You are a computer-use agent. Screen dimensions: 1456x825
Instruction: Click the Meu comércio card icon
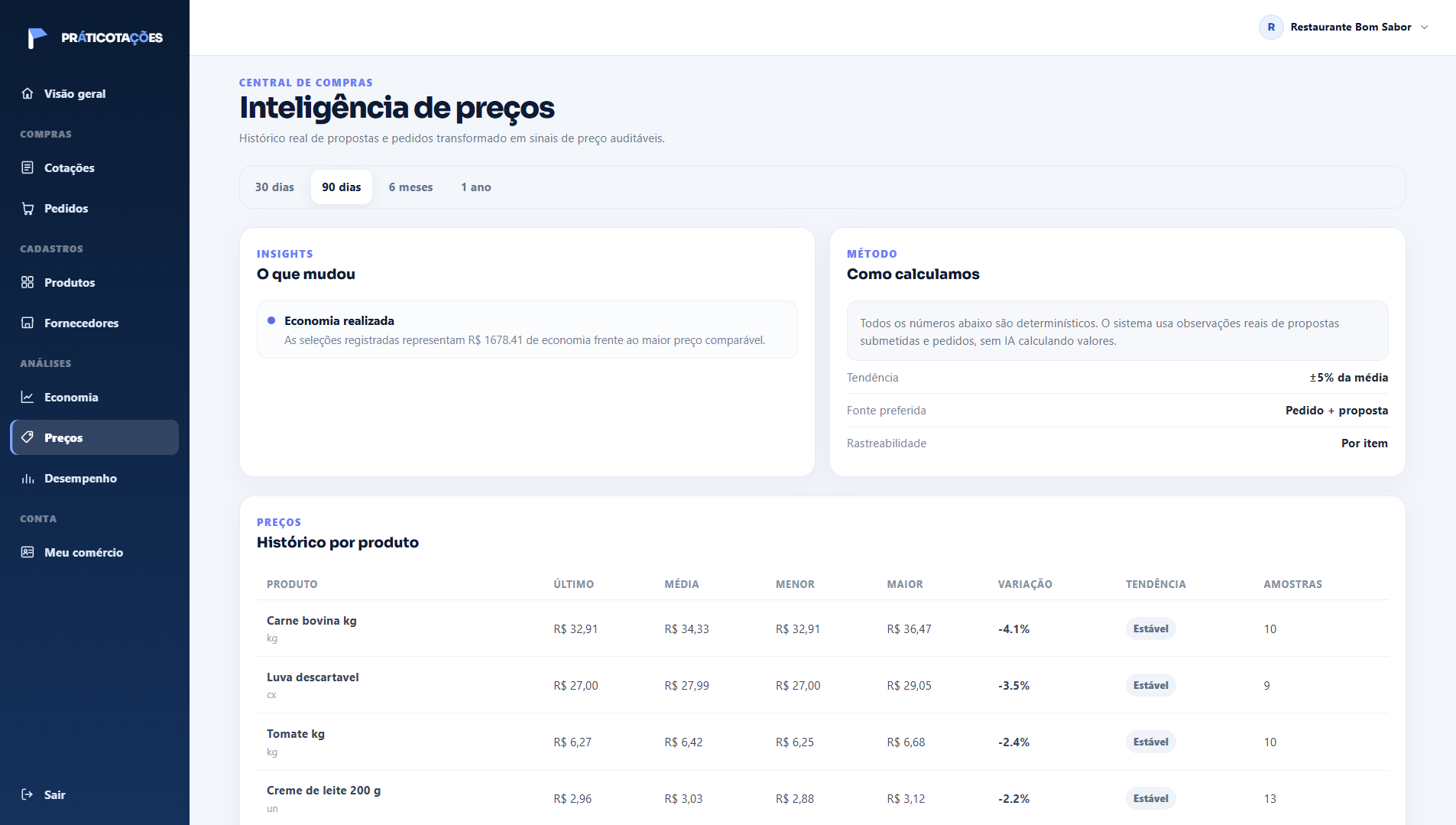click(x=28, y=552)
